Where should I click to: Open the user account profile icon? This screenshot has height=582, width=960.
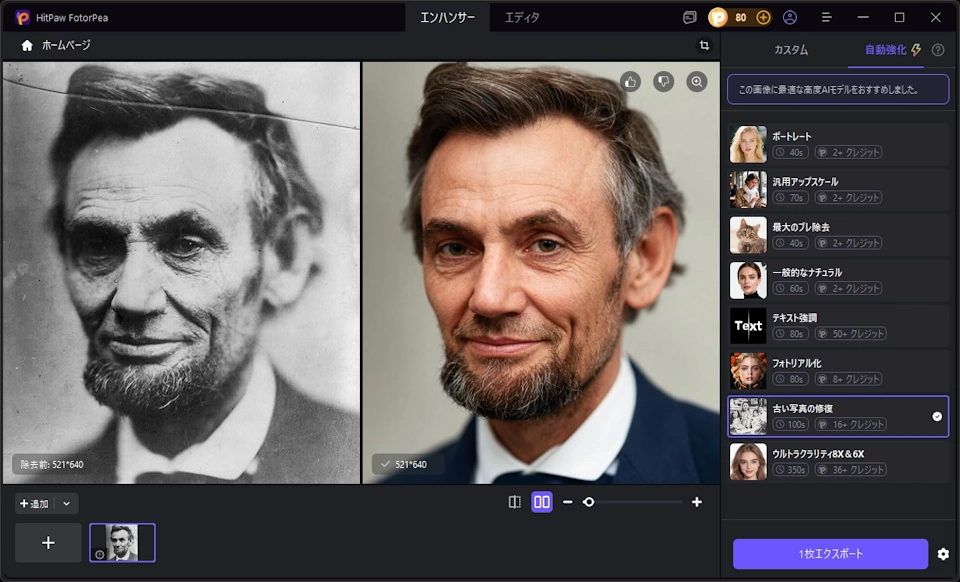[790, 18]
